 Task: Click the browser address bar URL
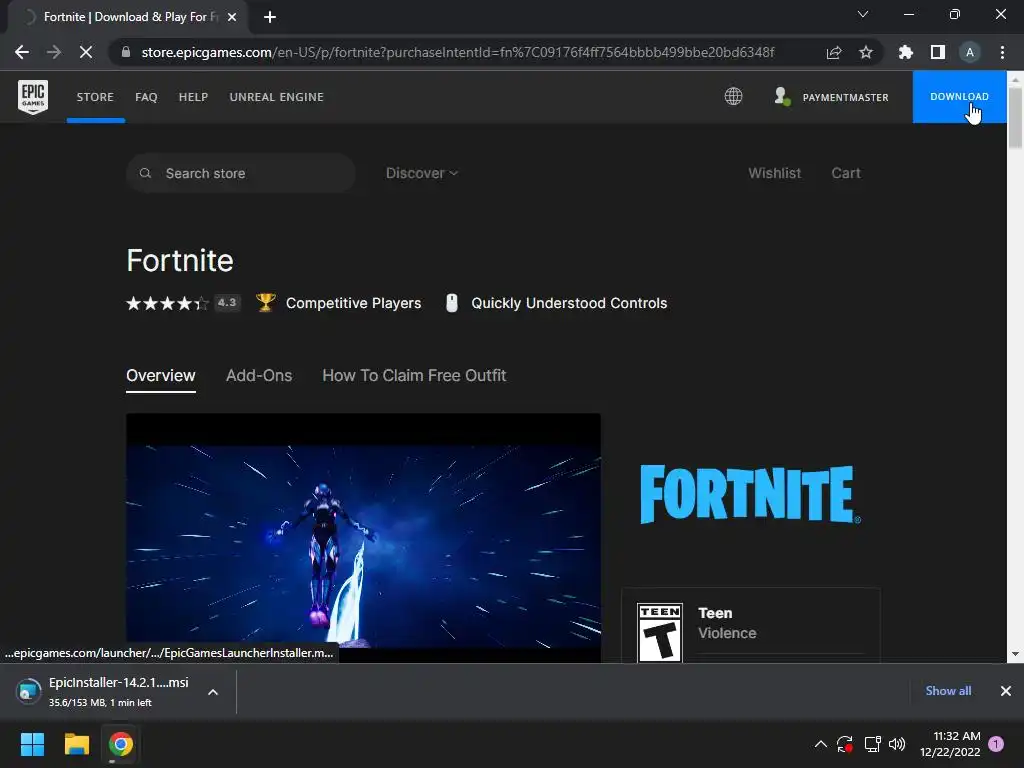[x=458, y=52]
